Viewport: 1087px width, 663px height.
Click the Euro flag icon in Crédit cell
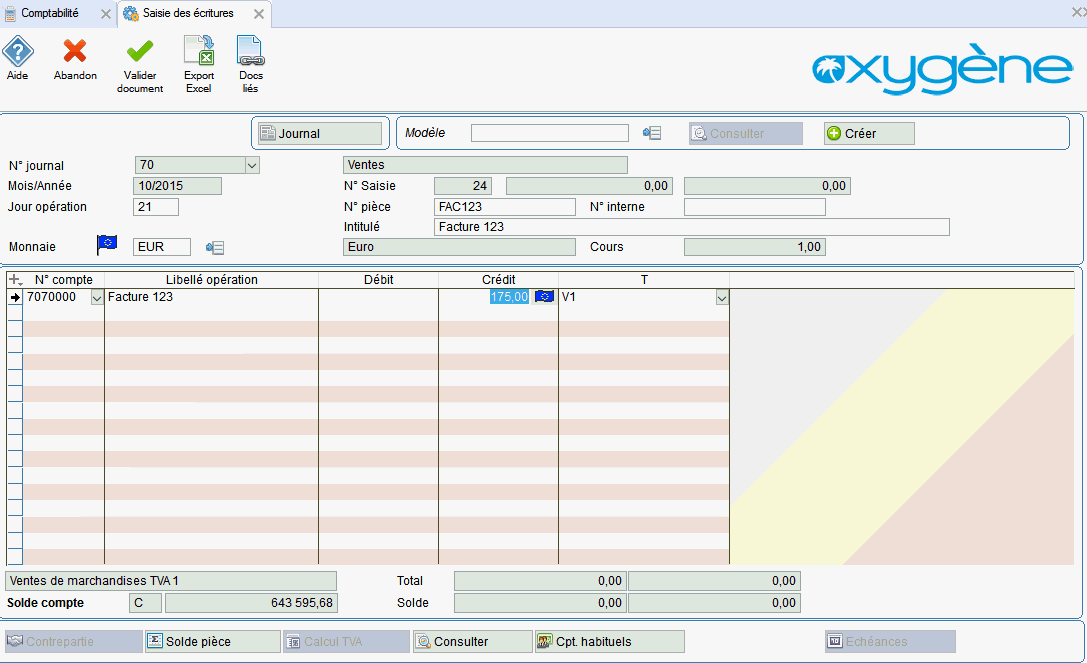544,297
